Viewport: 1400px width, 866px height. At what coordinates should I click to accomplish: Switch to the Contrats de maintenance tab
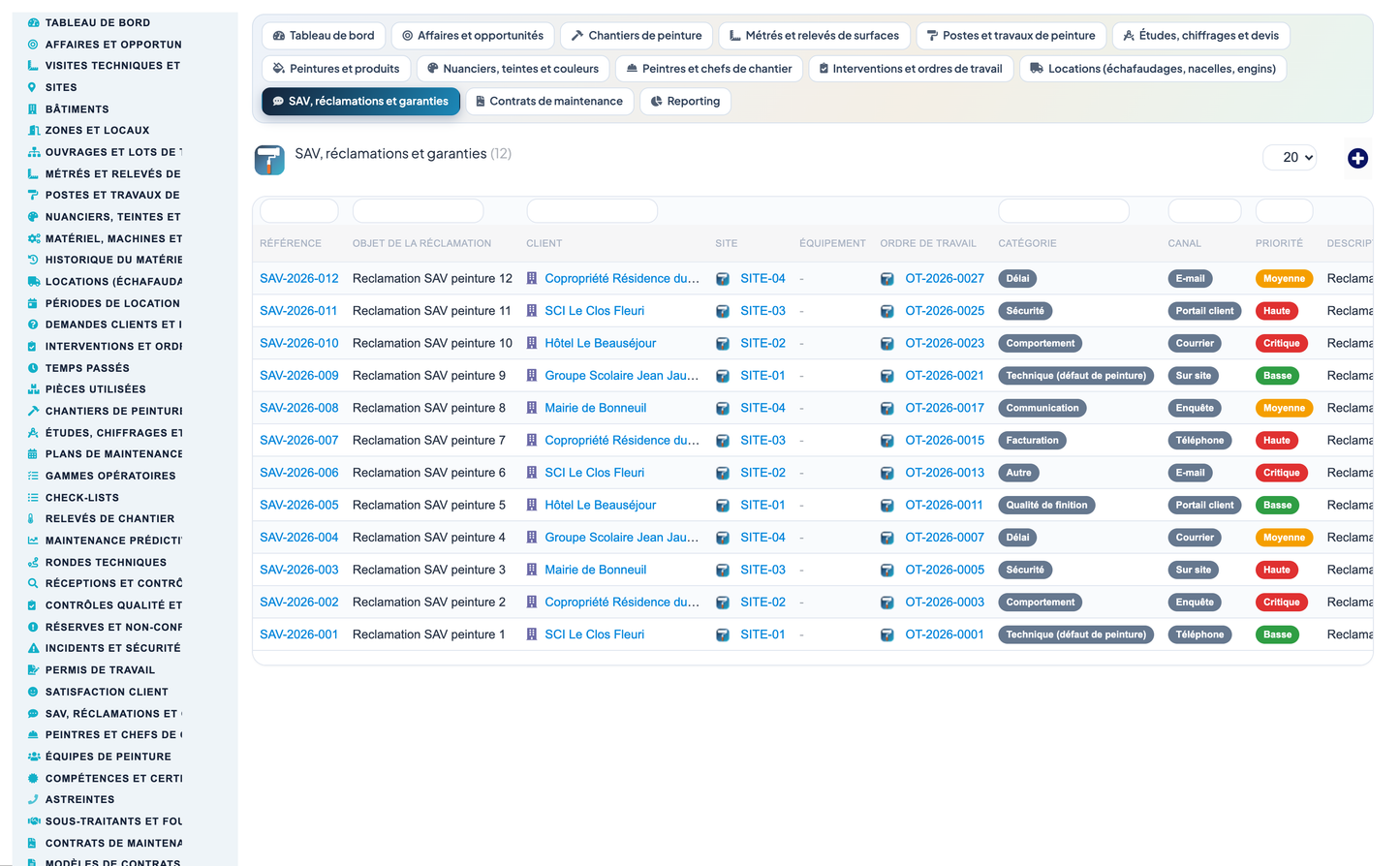pos(549,102)
